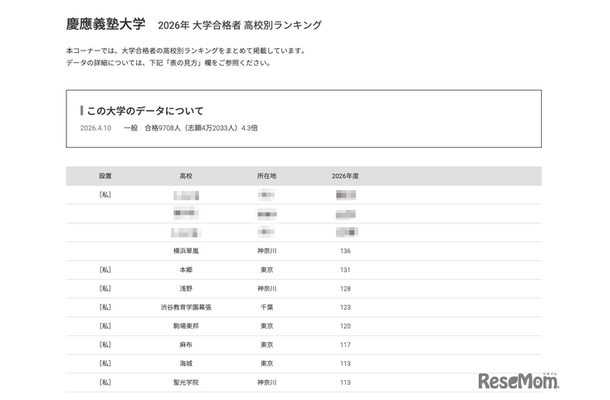Click the value 123 for 渋谷教育学園幕張
The image size is (610, 400).
pyautogui.click(x=345, y=307)
